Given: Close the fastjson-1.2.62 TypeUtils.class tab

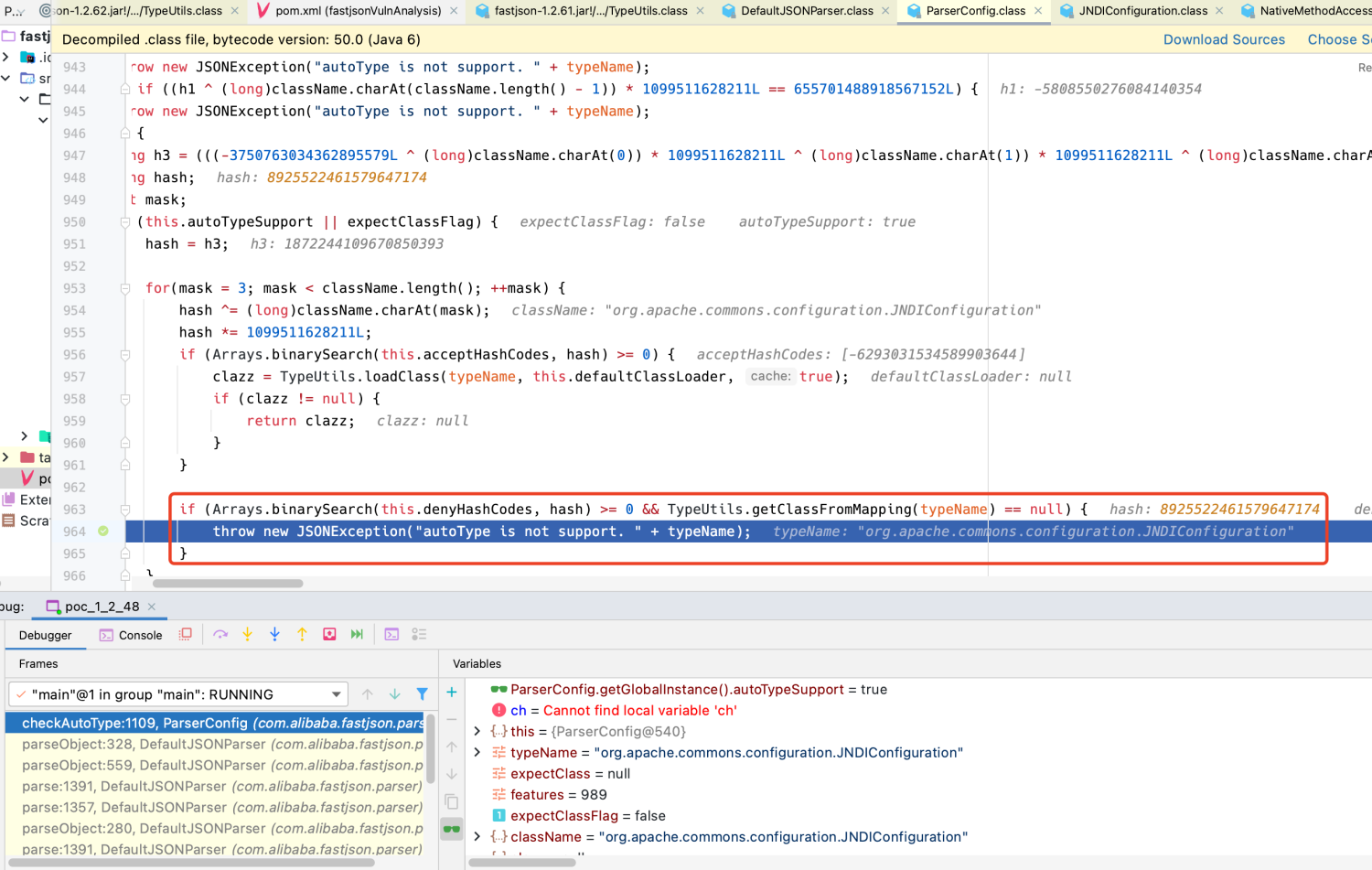Looking at the screenshot, I should click(x=235, y=11).
